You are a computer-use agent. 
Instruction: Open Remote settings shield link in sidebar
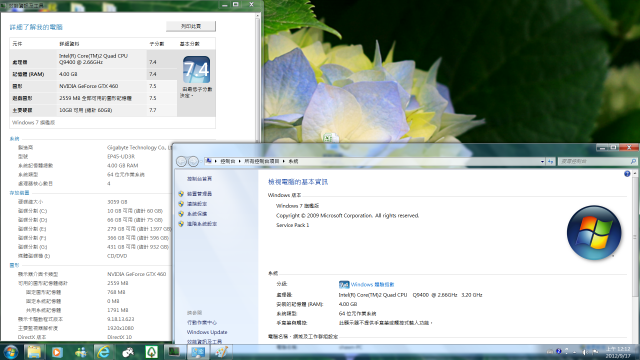[197, 204]
